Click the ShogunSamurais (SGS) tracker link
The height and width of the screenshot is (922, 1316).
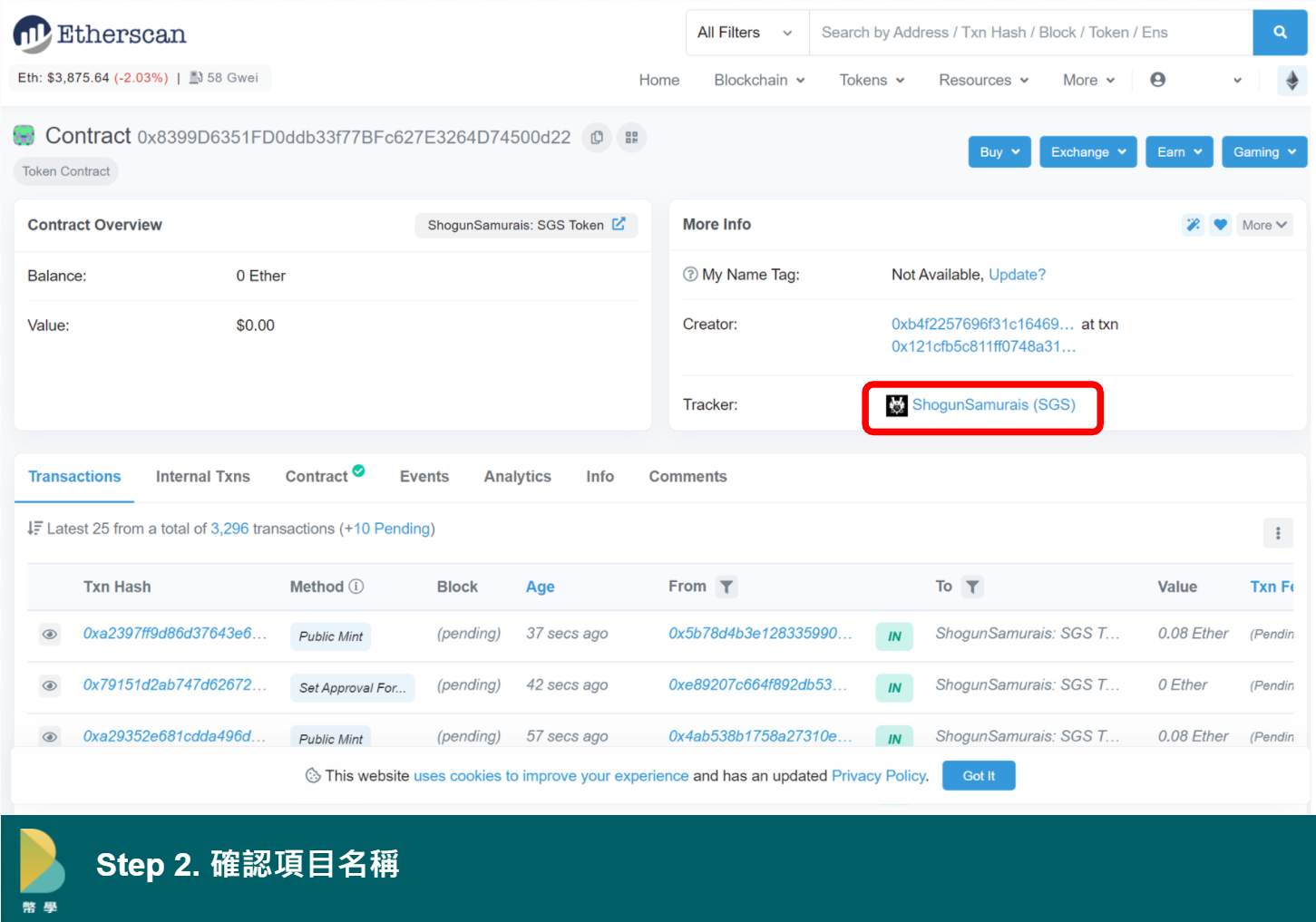993,405
